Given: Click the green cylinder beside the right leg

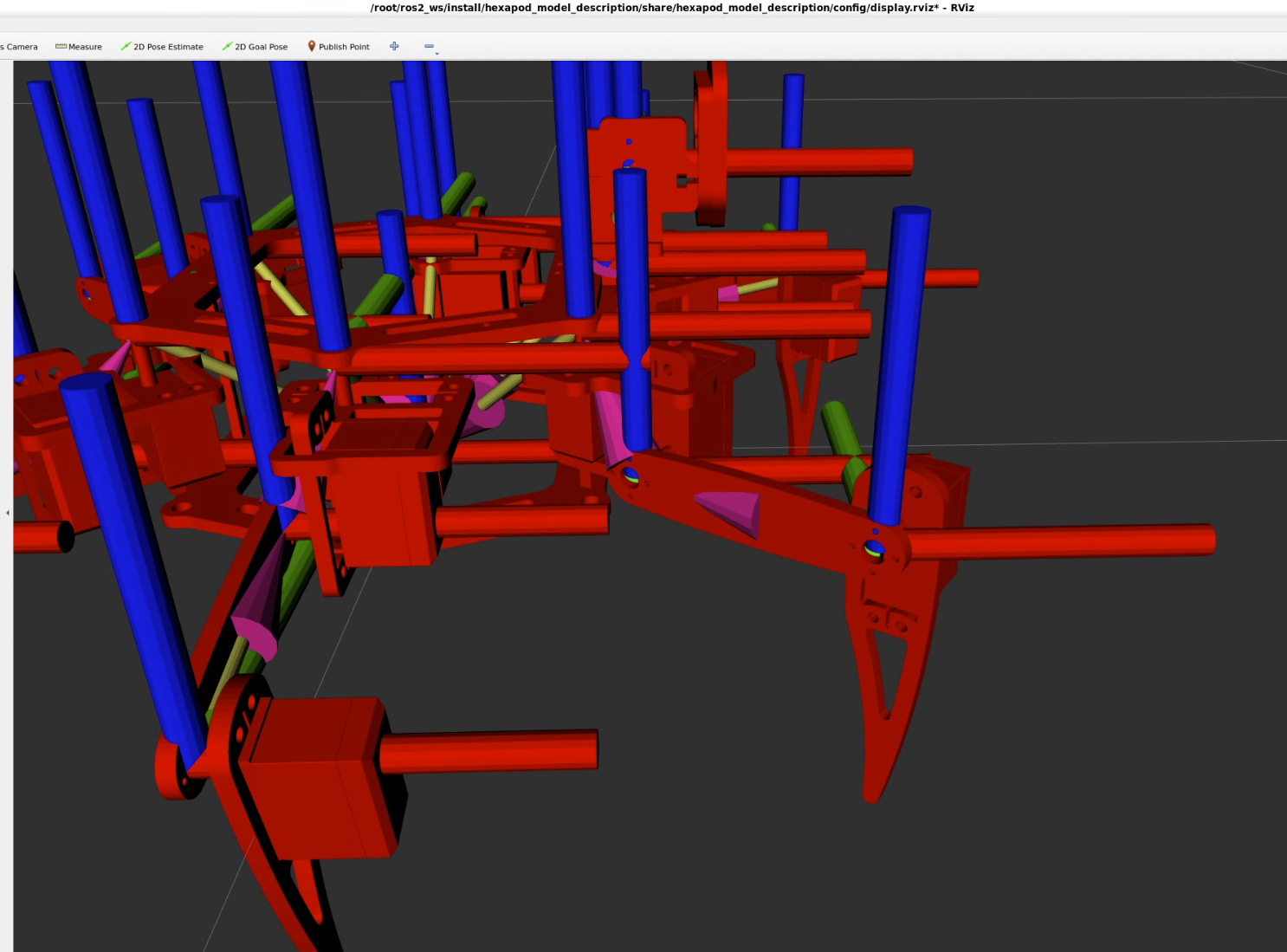Looking at the screenshot, I should 842,433.
